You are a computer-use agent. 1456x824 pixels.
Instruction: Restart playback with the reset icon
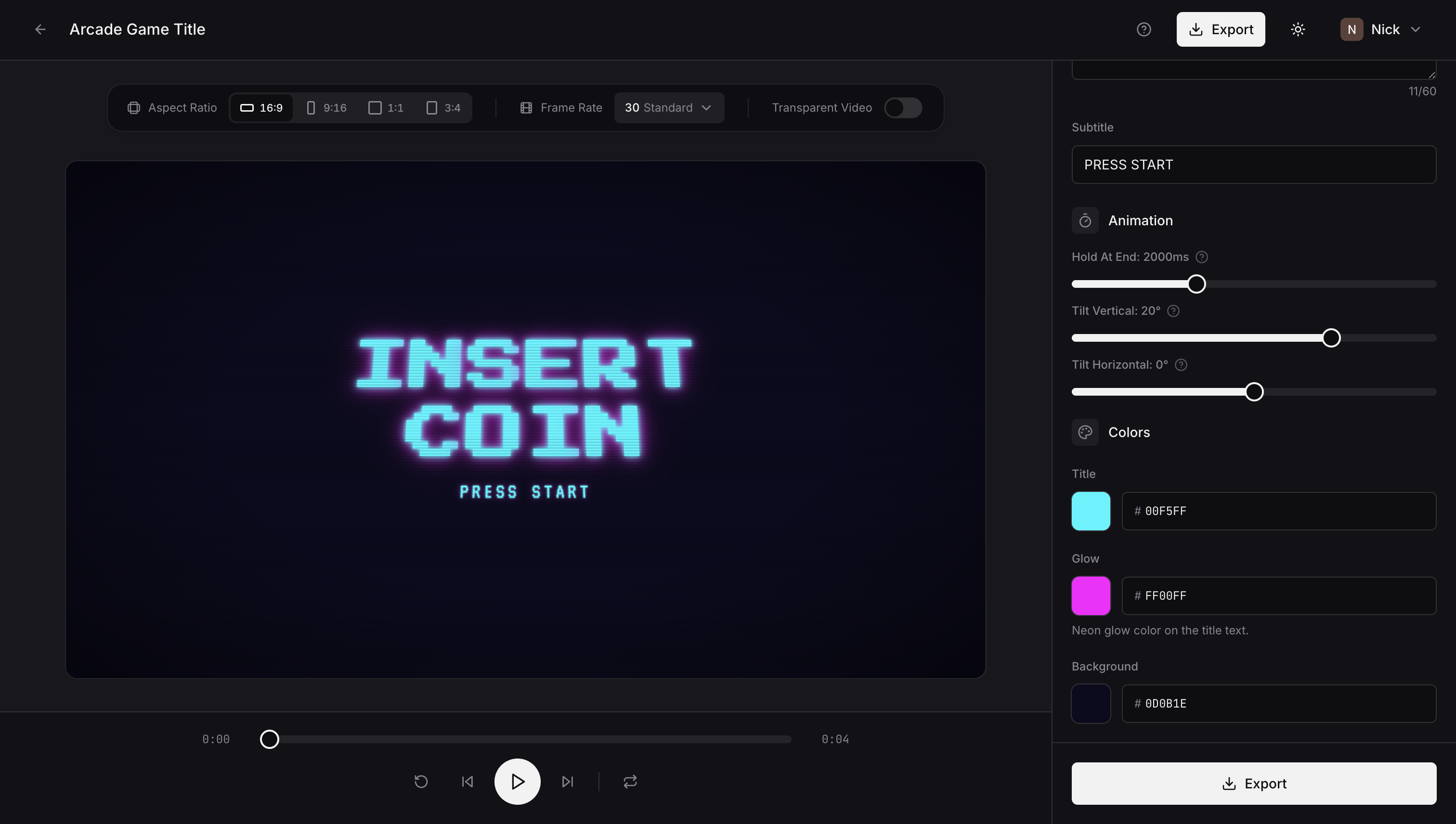pyautogui.click(x=421, y=782)
